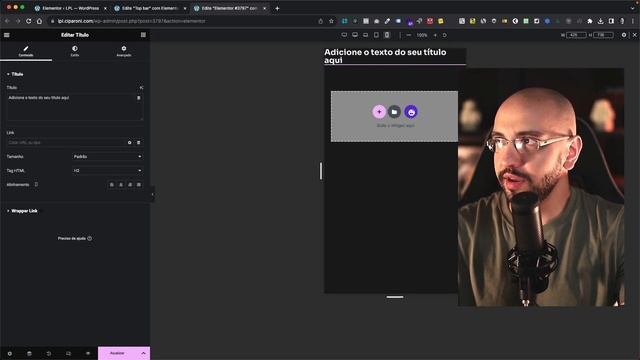640x360 pixels.
Task: Click the bottom handle of the preview frame
Action: click(395, 297)
